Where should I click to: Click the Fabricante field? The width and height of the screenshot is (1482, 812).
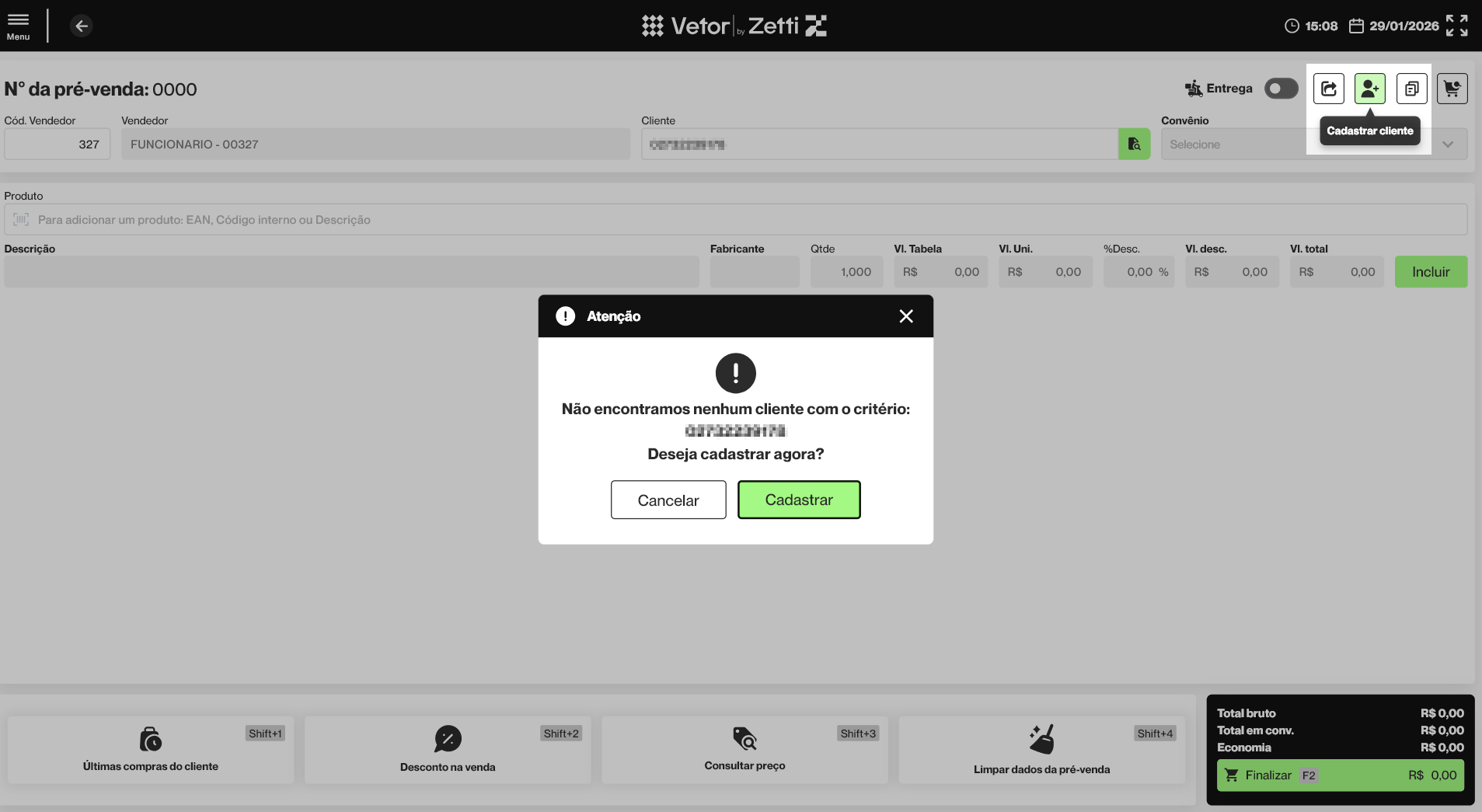[x=755, y=272]
